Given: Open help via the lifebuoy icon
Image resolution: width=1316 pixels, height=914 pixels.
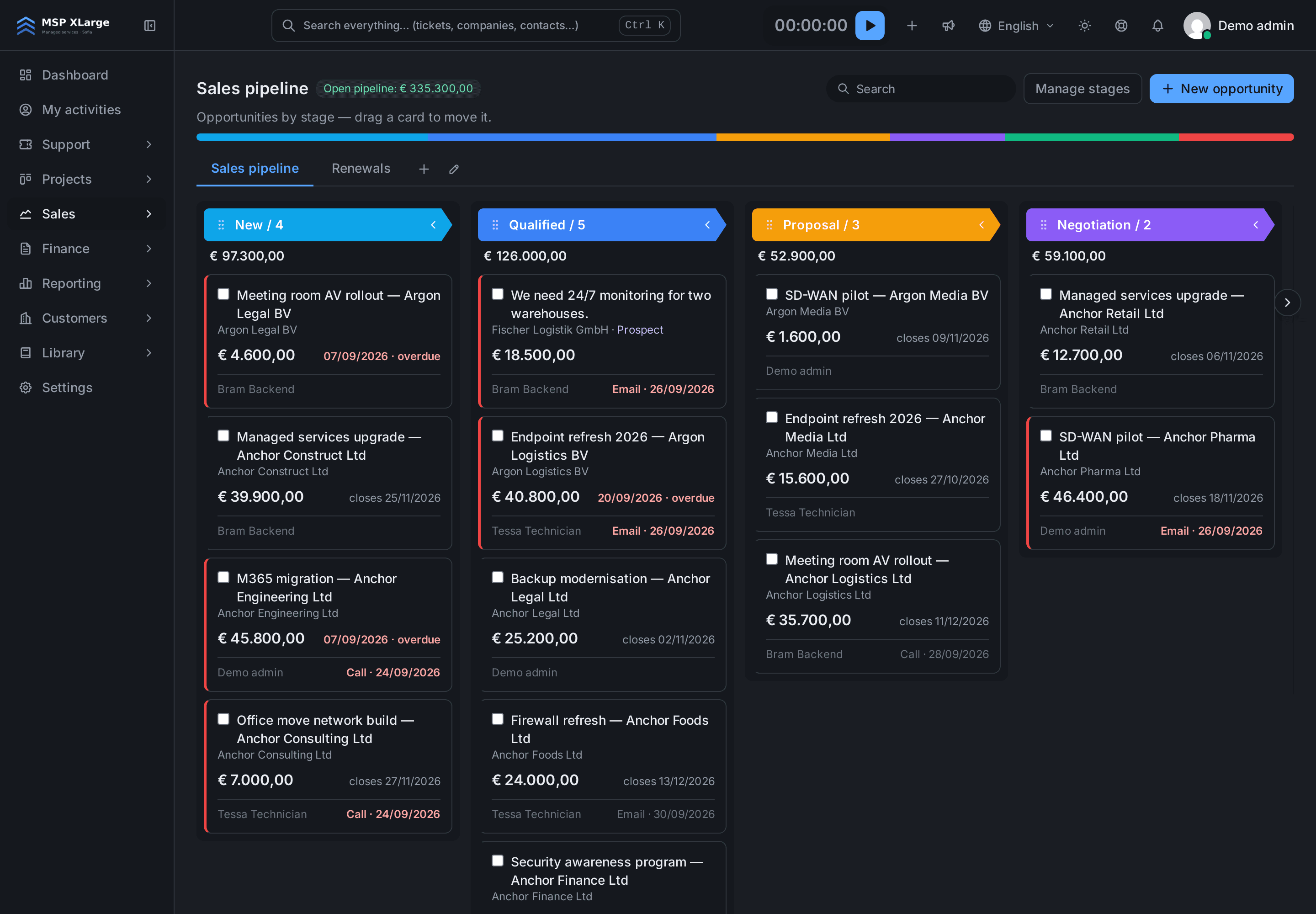Looking at the screenshot, I should coord(1121,26).
